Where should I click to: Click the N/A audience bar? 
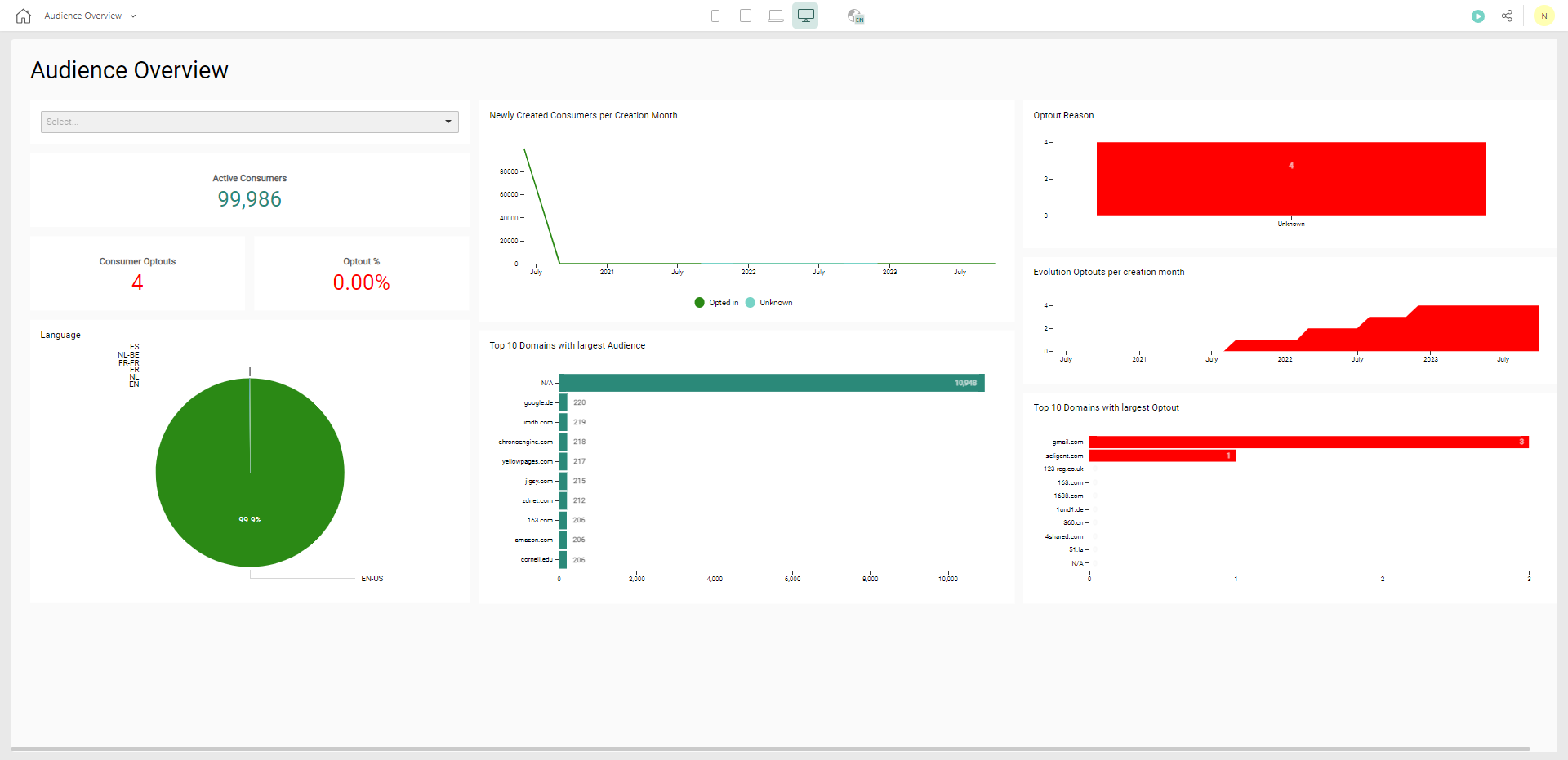pyautogui.click(x=771, y=383)
